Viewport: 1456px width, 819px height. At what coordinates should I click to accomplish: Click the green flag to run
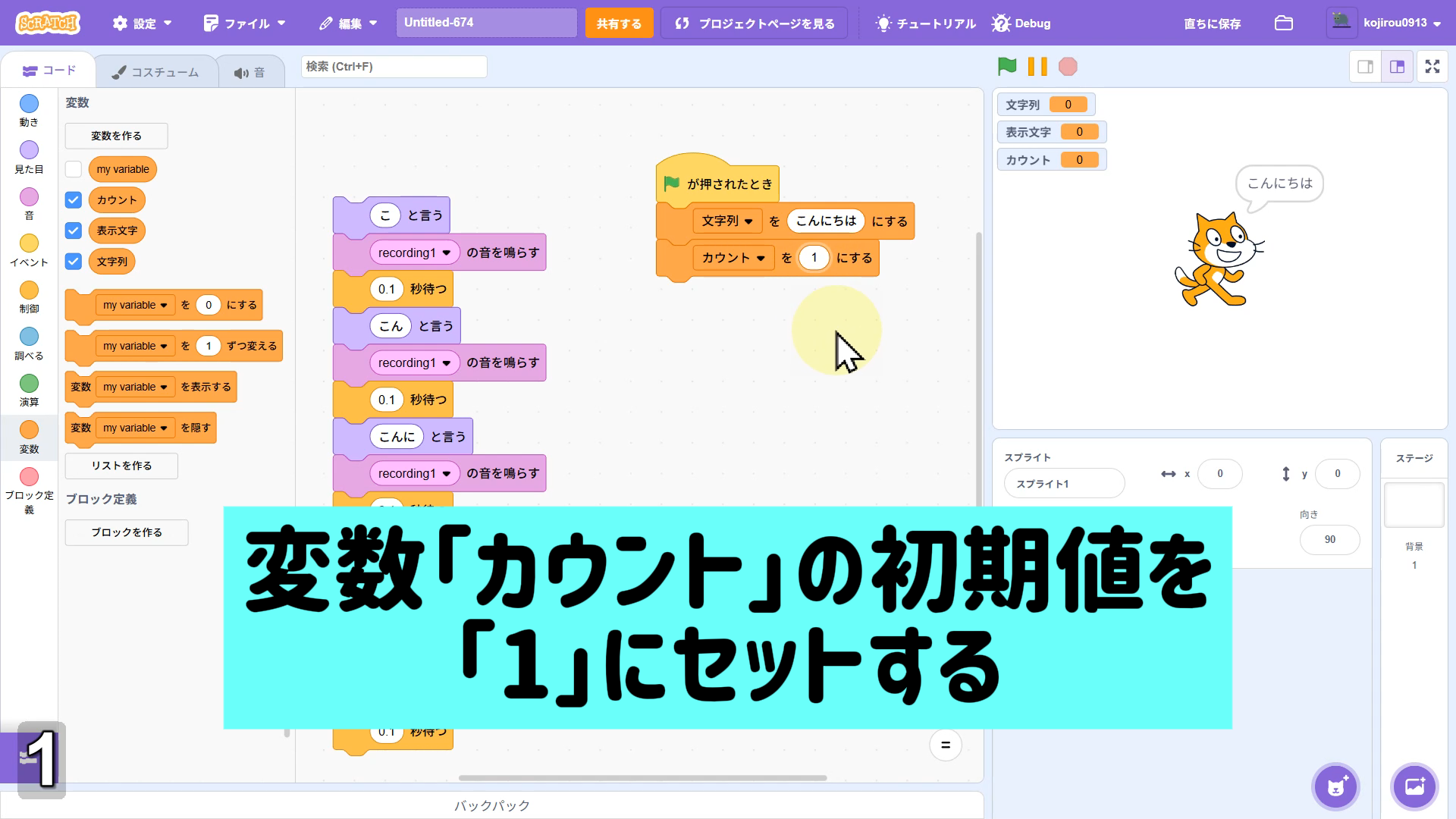[x=1007, y=67]
